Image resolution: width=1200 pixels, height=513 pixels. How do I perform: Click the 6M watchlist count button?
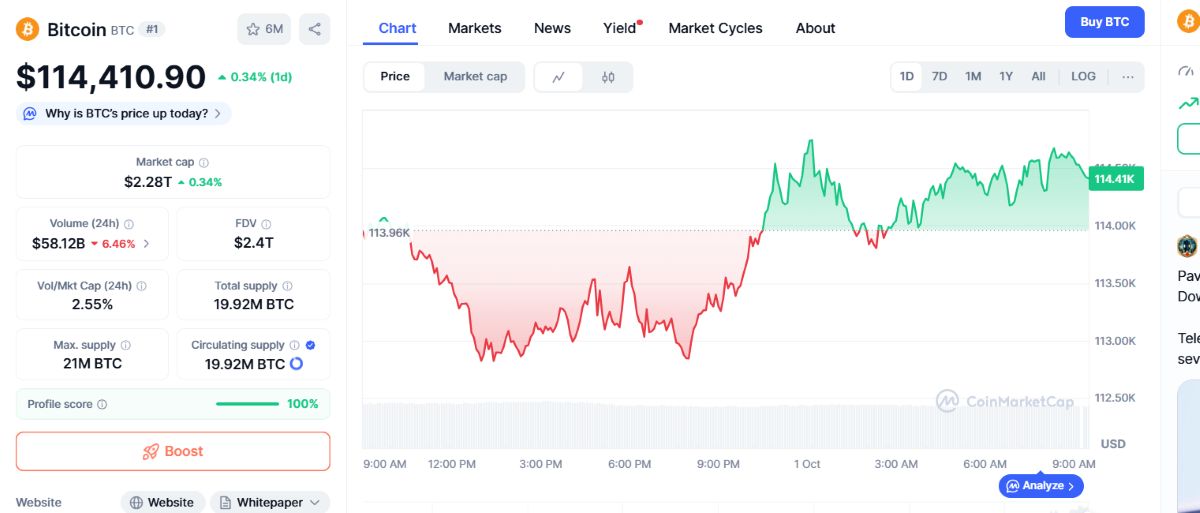coord(264,29)
